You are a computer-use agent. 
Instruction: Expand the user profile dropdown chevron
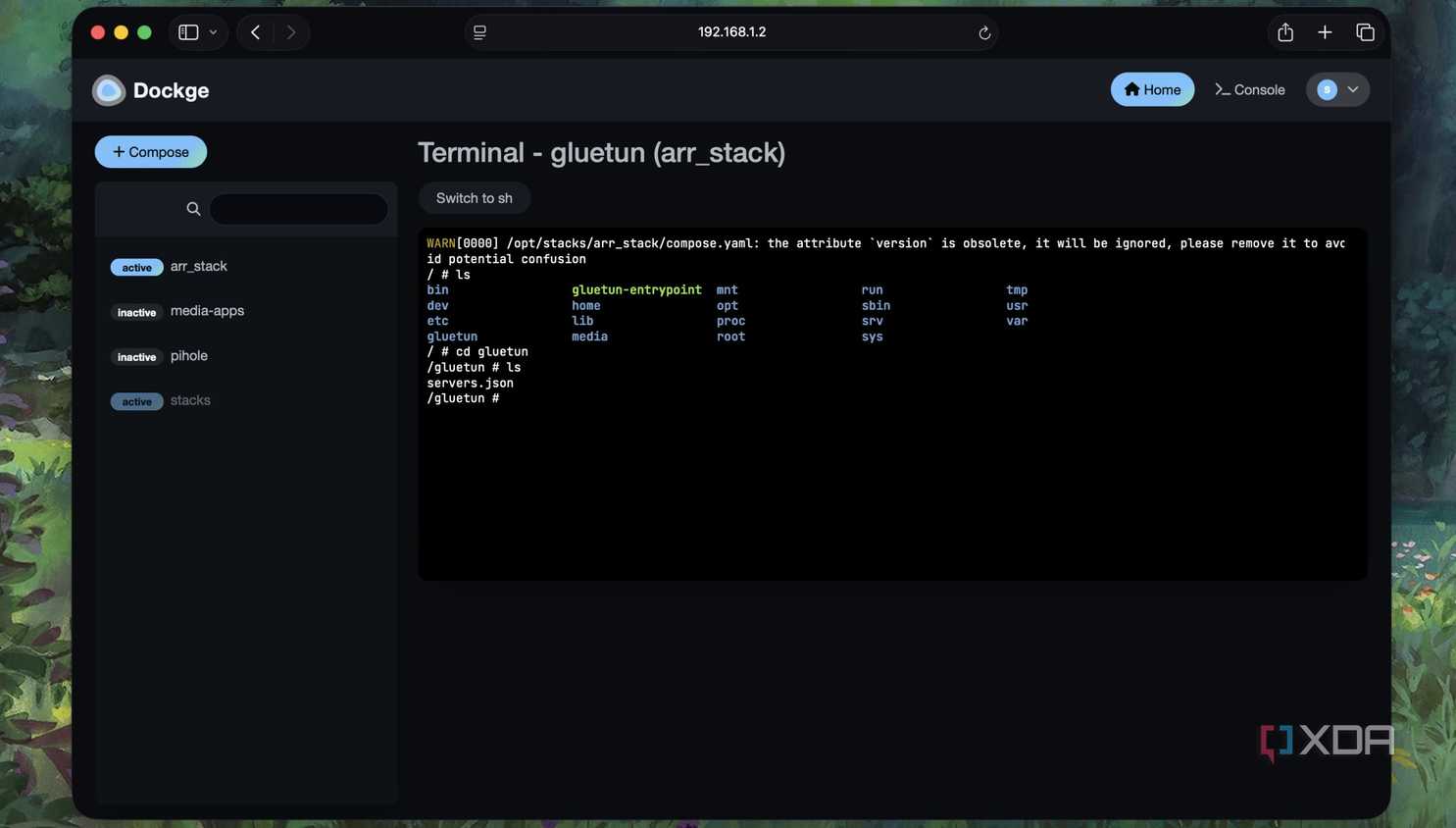1353,89
